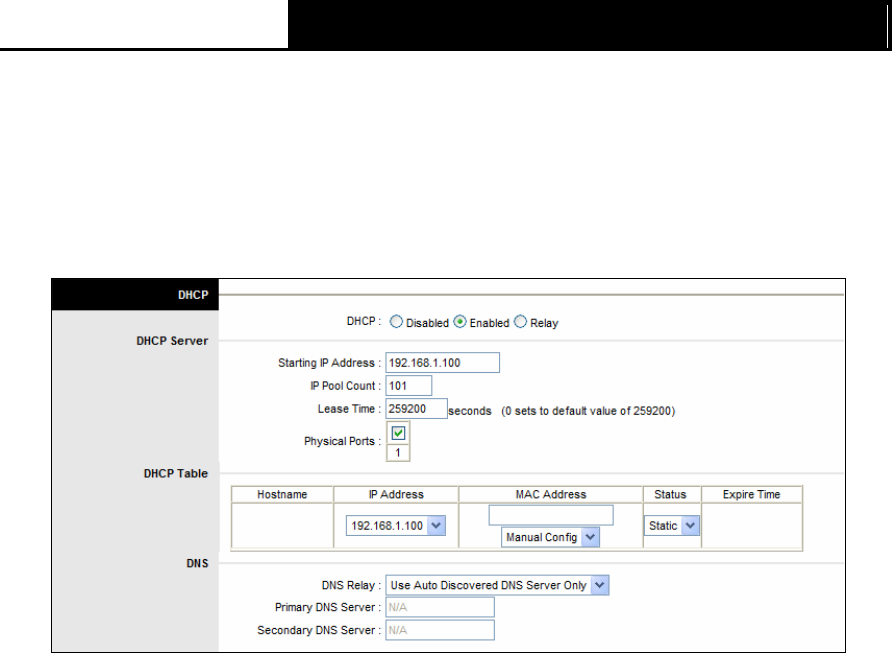This screenshot has width=892, height=653.
Task: Open the Static status dropdown
Action: coord(671,526)
